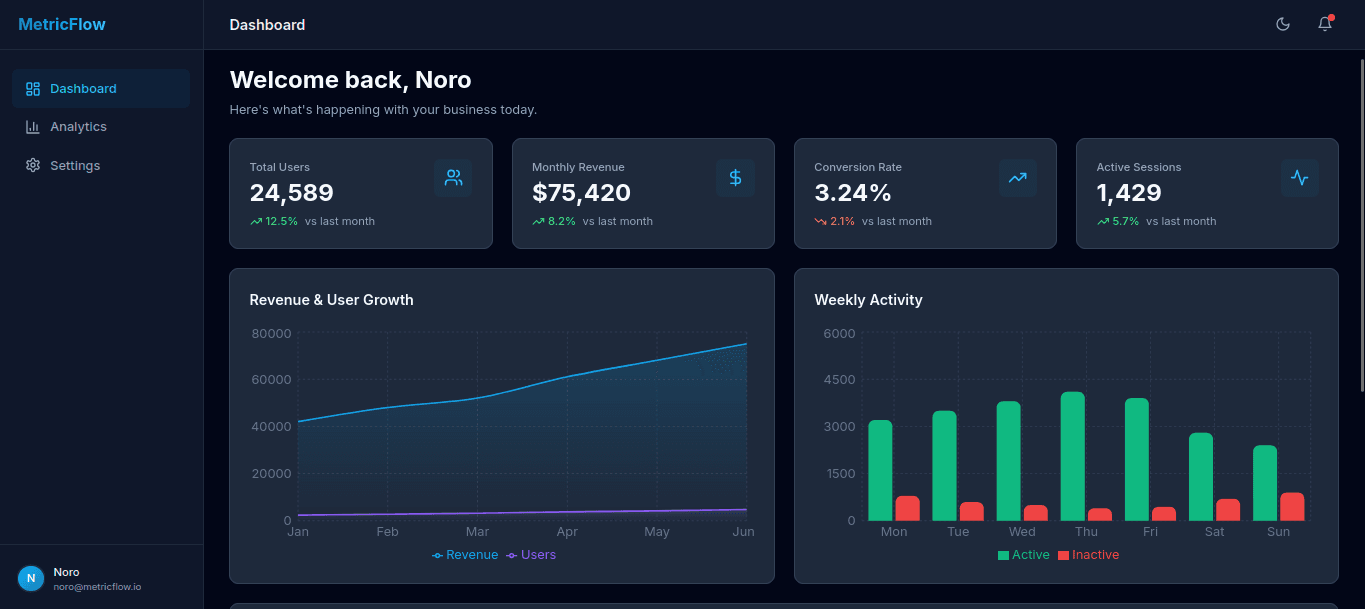
Task: Click the green up-arrow beside 5.7%
Action: tap(1103, 221)
